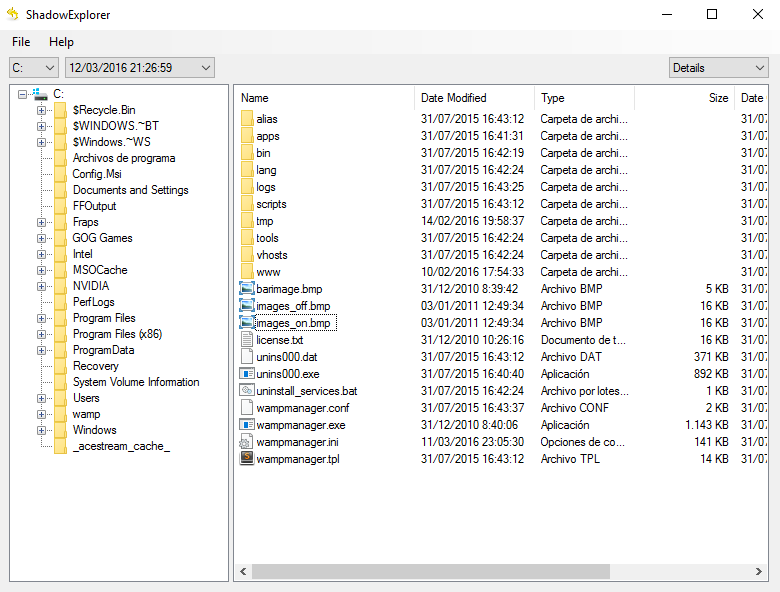Click the images_on.bmp file icon
Image resolution: width=780 pixels, height=592 pixels.
coord(247,322)
